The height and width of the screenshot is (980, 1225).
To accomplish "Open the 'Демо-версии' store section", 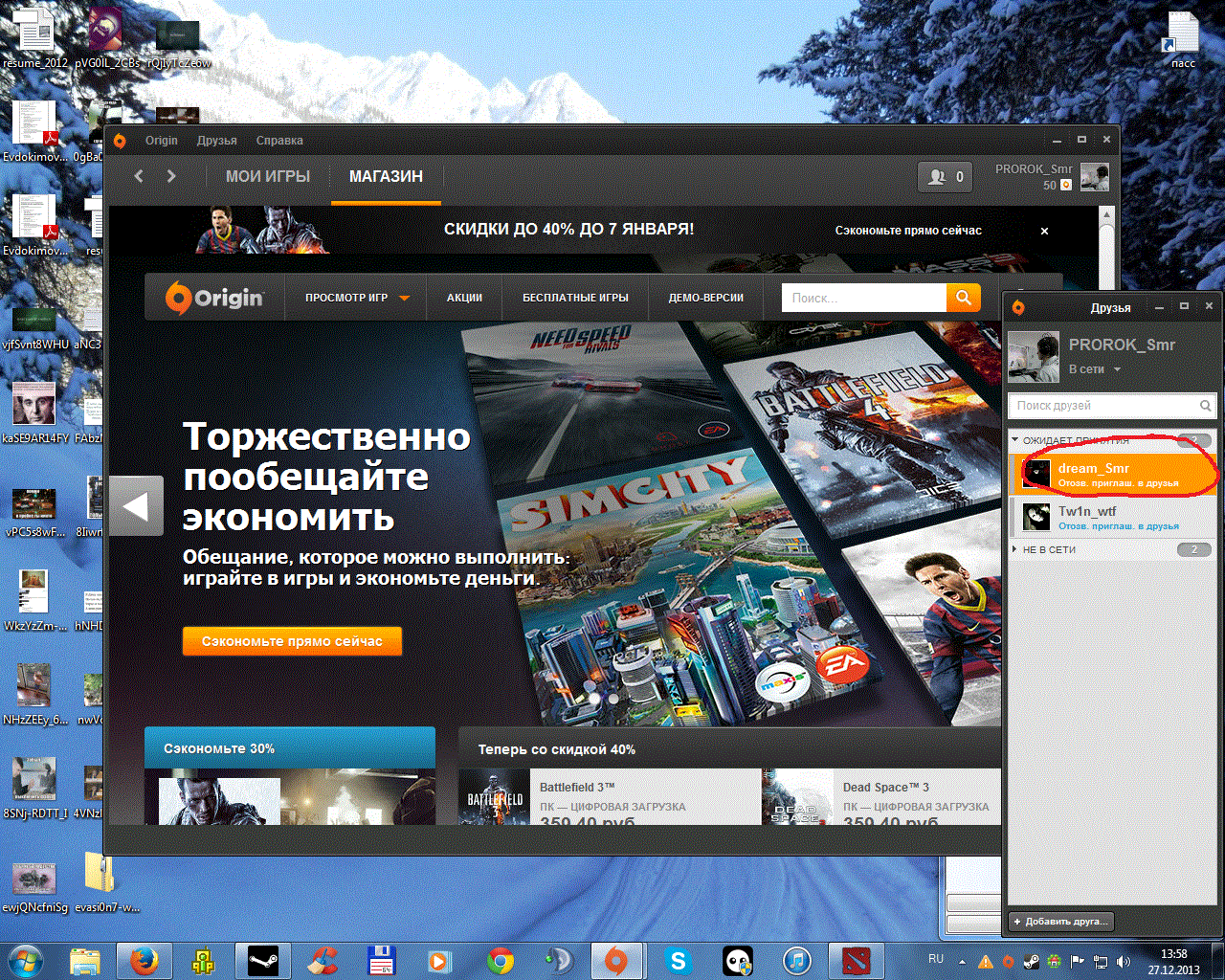I will (x=706, y=298).
